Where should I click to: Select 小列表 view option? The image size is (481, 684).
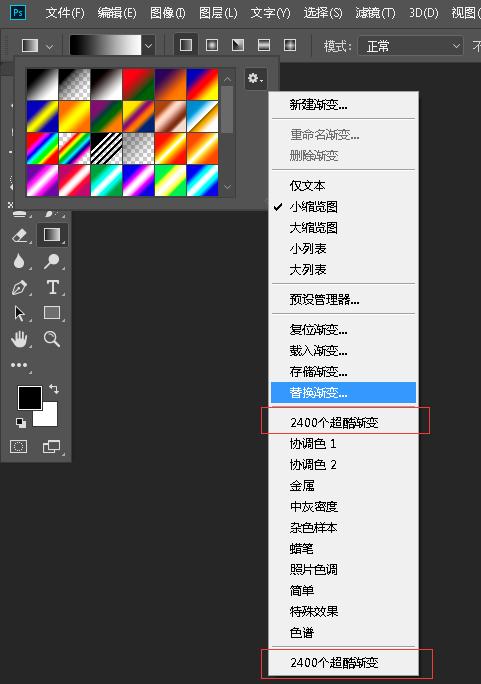(343, 248)
